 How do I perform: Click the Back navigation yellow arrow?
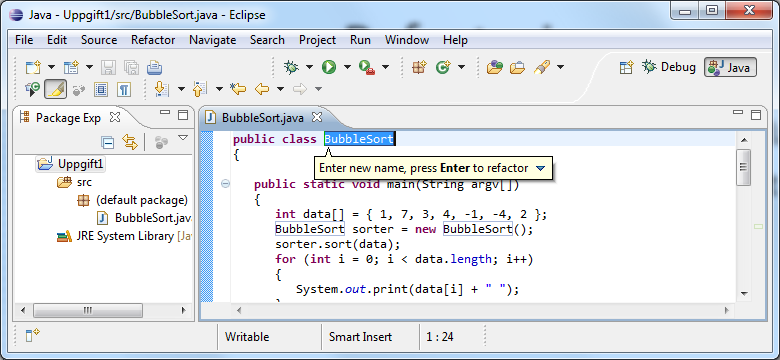262,90
